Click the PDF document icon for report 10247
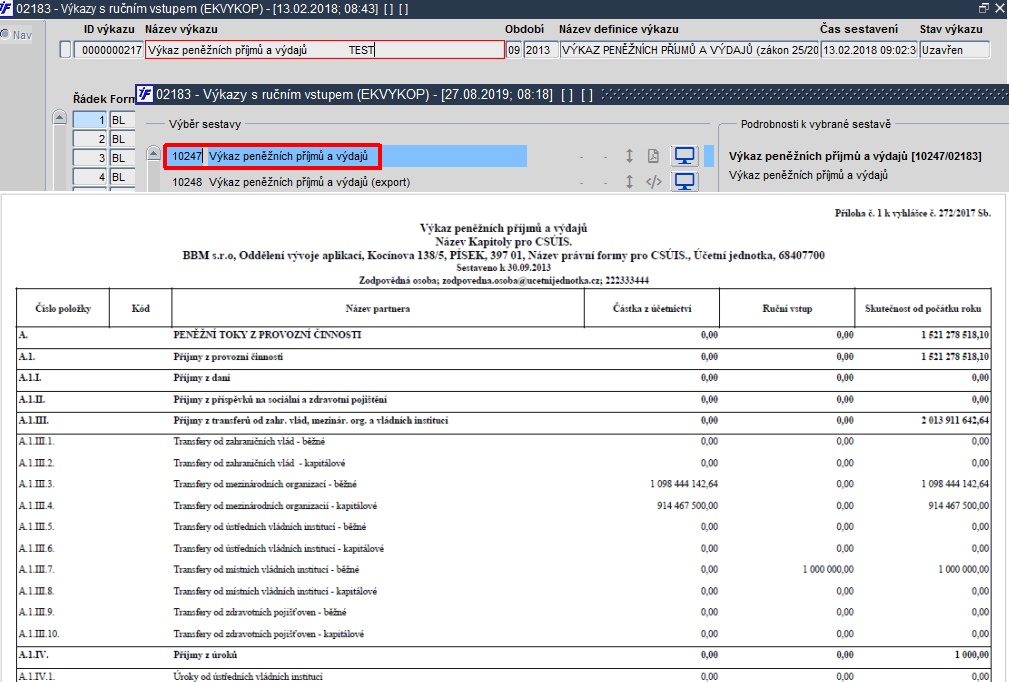The image size is (1009, 682). pos(653,156)
